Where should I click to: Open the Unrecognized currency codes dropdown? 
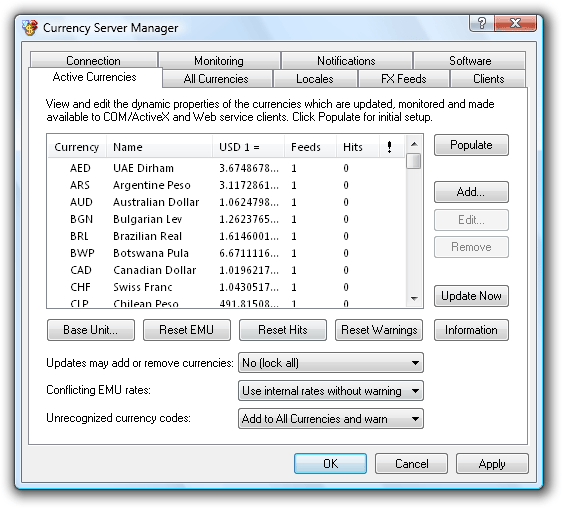[330, 419]
